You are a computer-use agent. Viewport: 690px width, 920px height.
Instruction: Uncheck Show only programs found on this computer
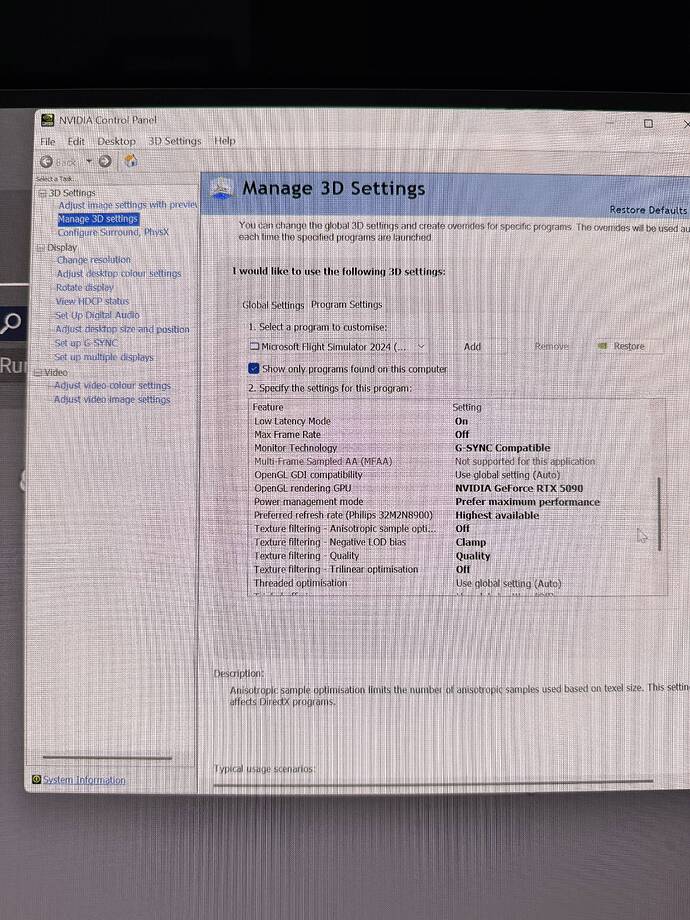253,368
